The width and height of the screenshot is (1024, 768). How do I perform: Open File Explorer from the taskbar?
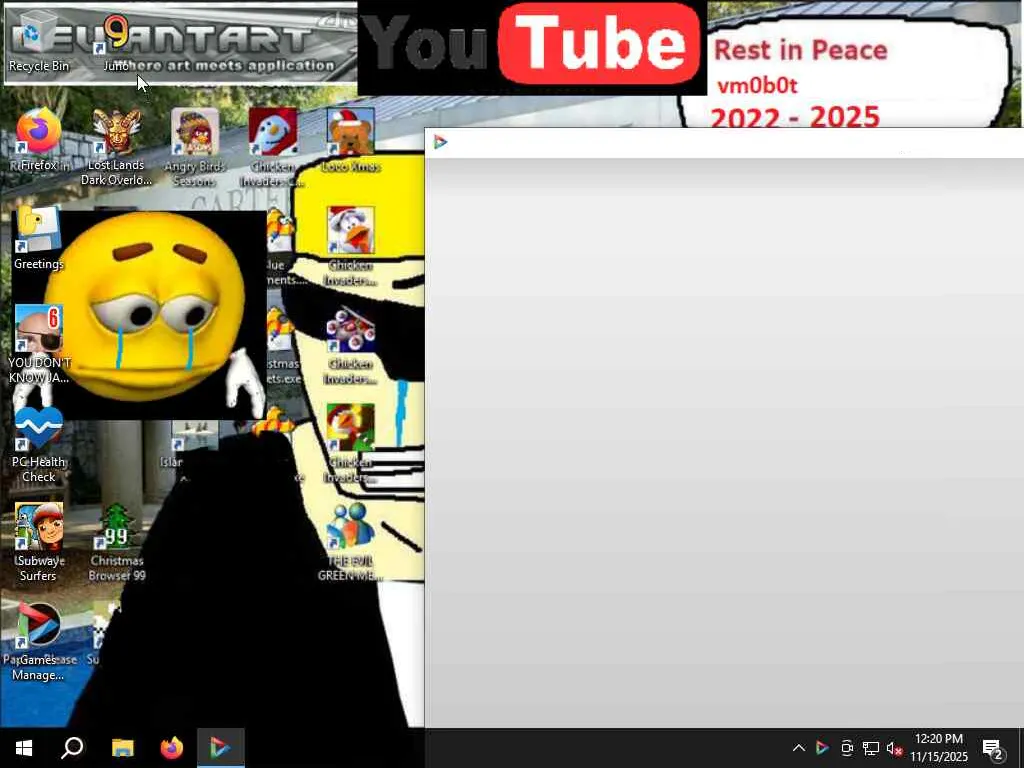coord(122,748)
